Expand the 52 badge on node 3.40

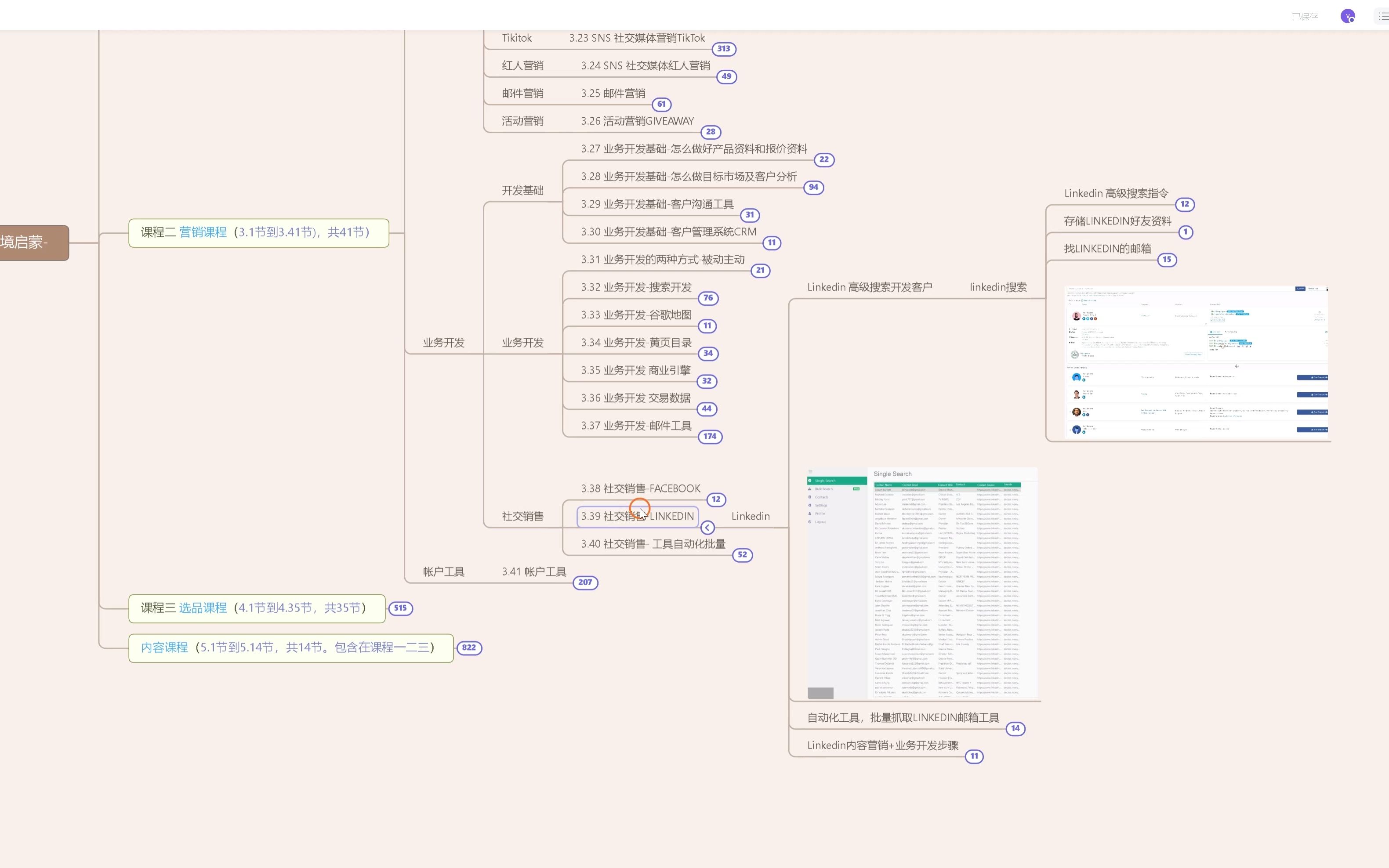click(x=743, y=554)
